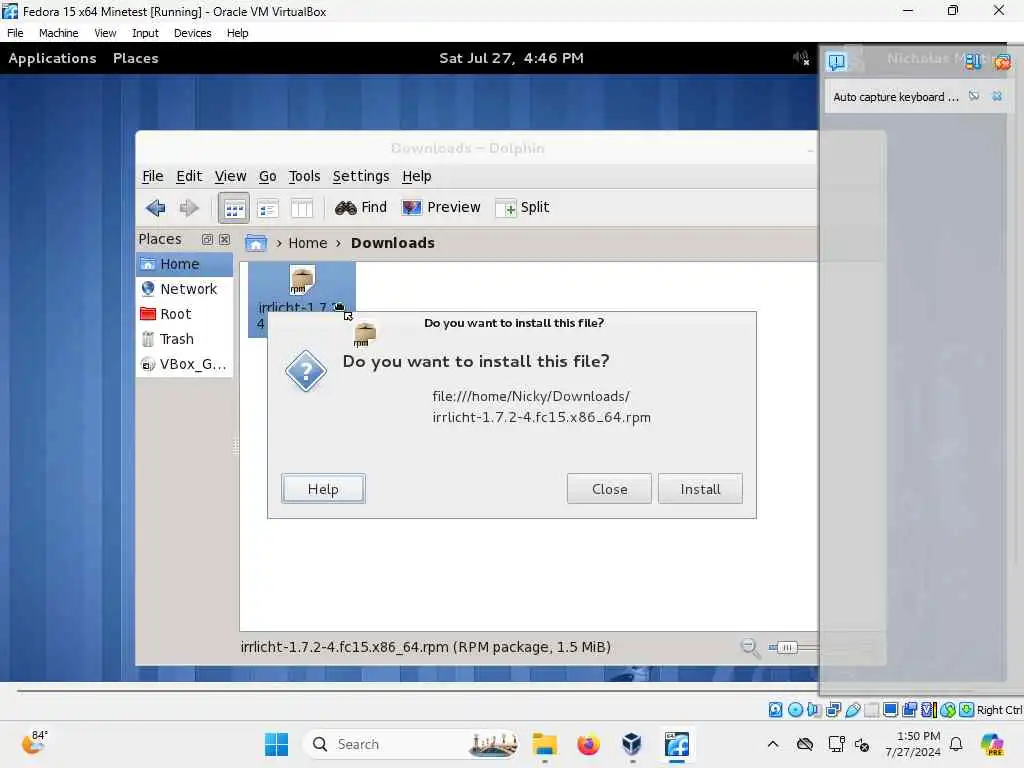Close the Places panel with its X icon
The width and height of the screenshot is (1024, 768).
pyautogui.click(x=225, y=240)
